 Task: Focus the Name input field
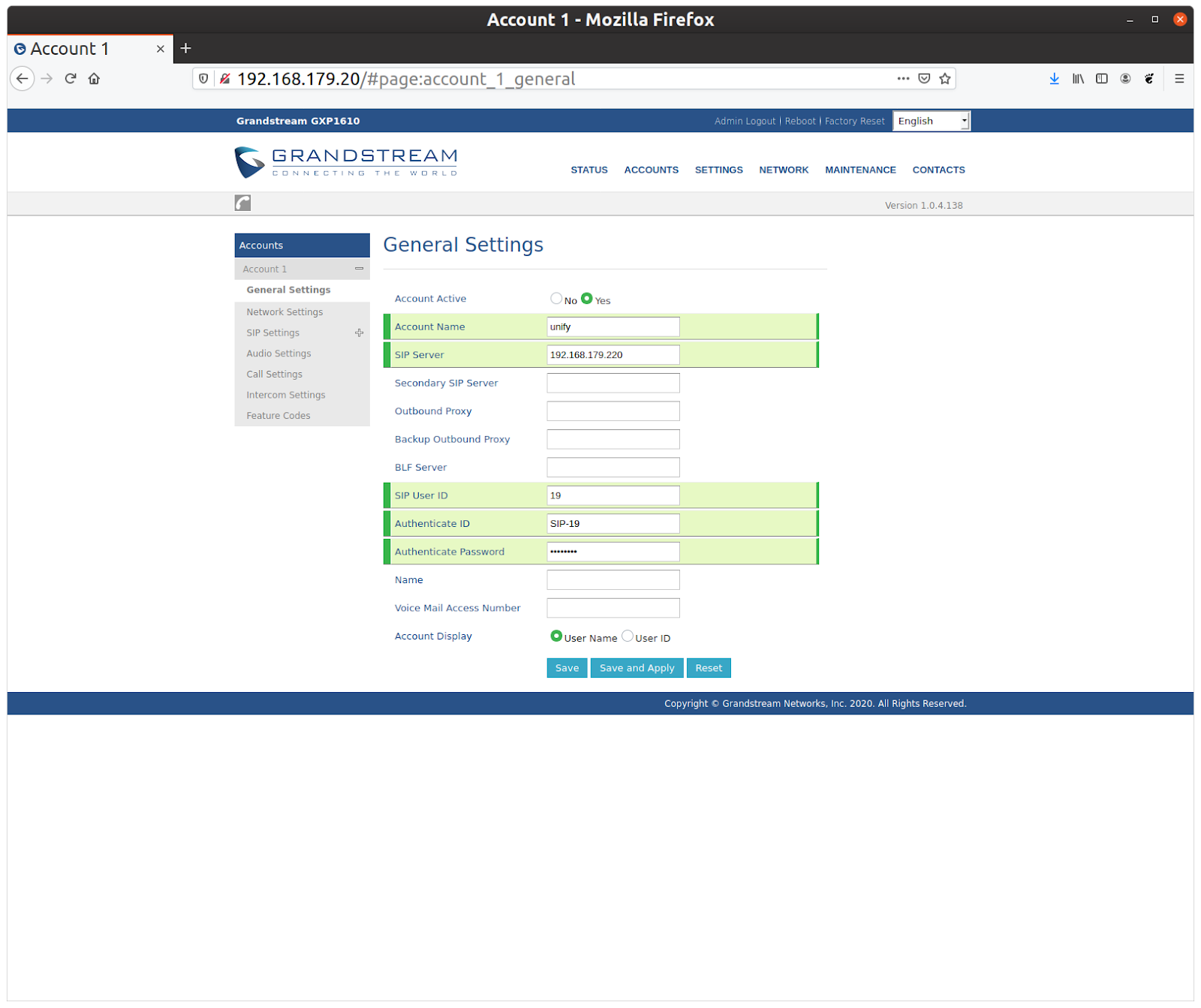(613, 580)
